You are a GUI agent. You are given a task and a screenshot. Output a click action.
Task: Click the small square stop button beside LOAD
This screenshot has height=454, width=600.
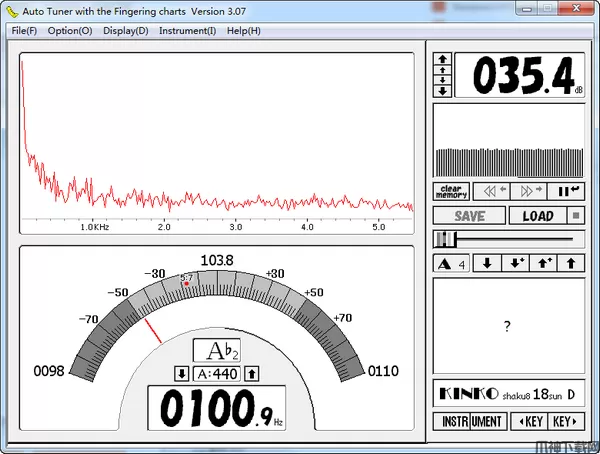575,215
